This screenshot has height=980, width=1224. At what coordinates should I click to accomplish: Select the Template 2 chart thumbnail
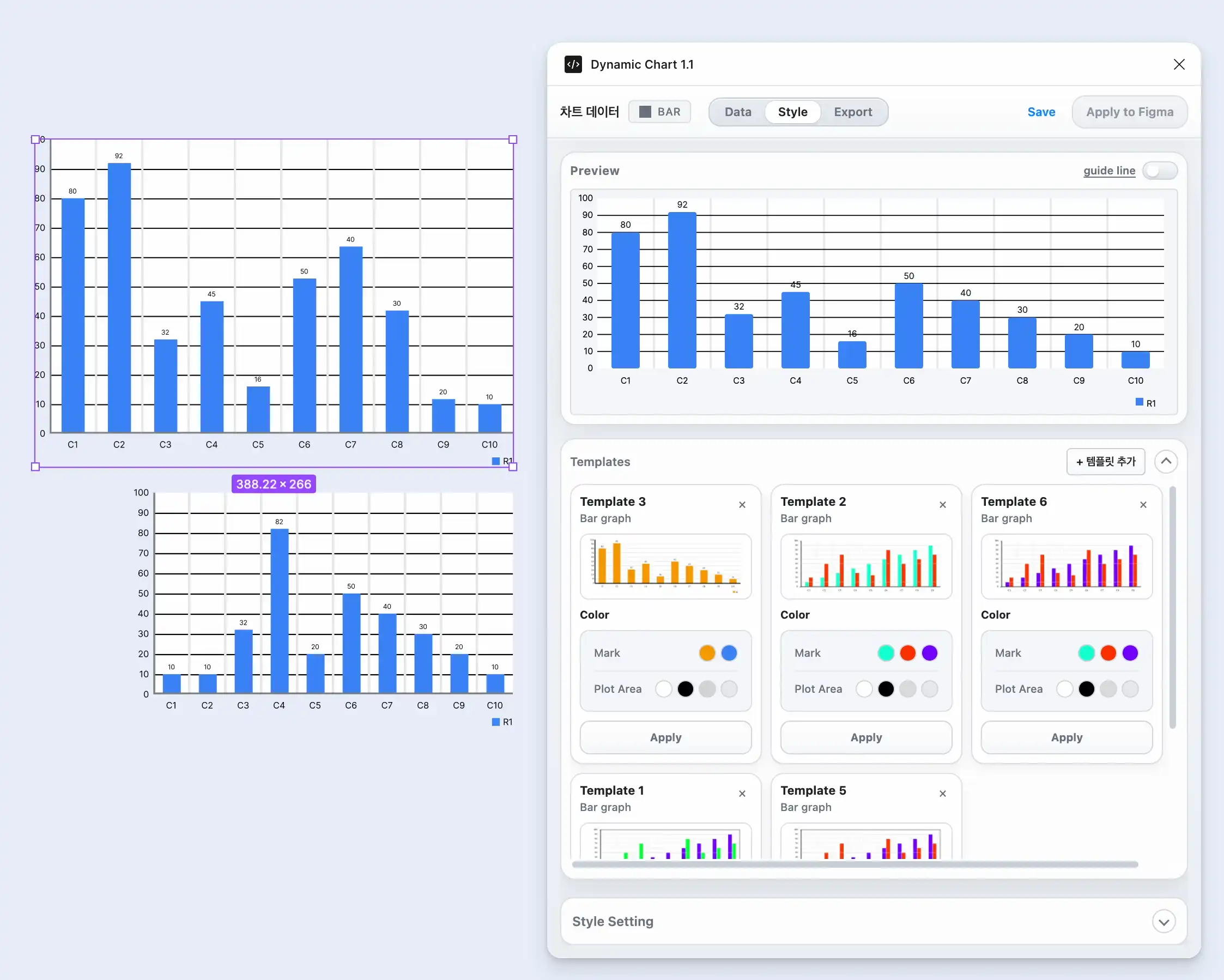point(866,566)
